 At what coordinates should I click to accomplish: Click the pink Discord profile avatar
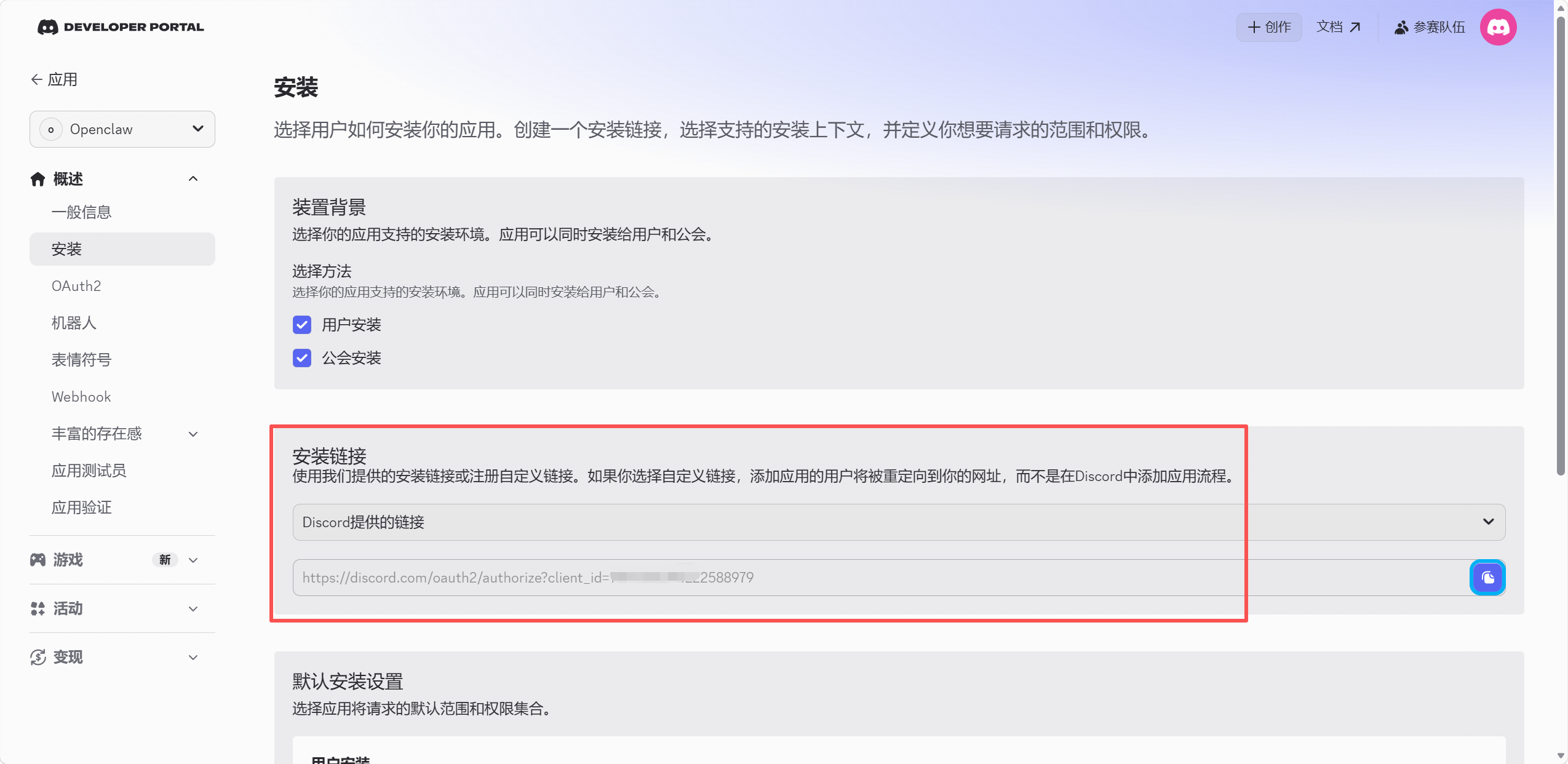click(1498, 27)
